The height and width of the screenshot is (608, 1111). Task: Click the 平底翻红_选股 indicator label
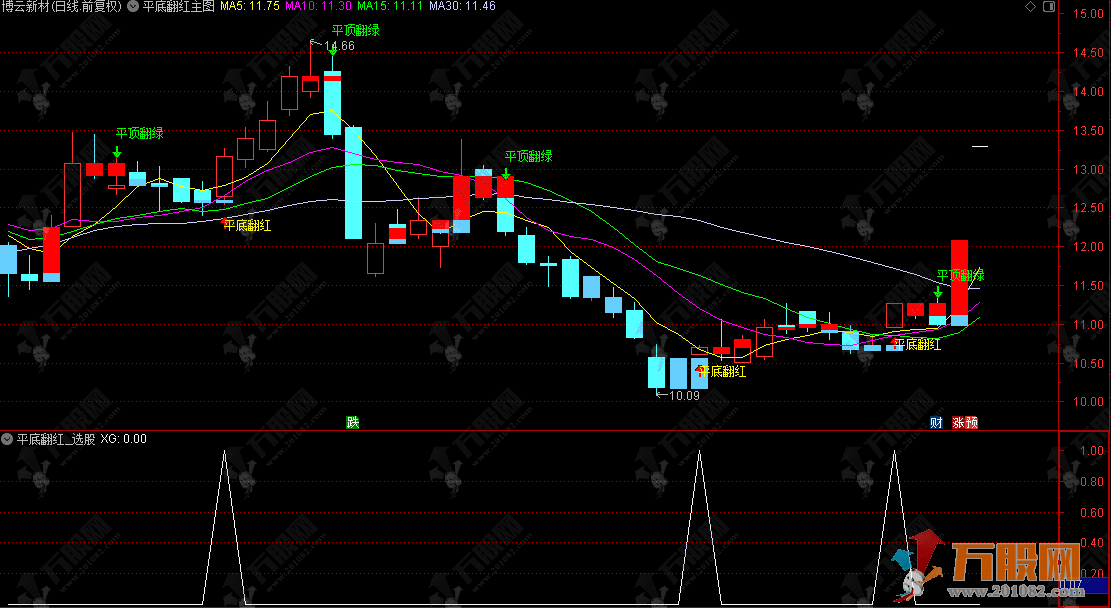click(x=56, y=439)
